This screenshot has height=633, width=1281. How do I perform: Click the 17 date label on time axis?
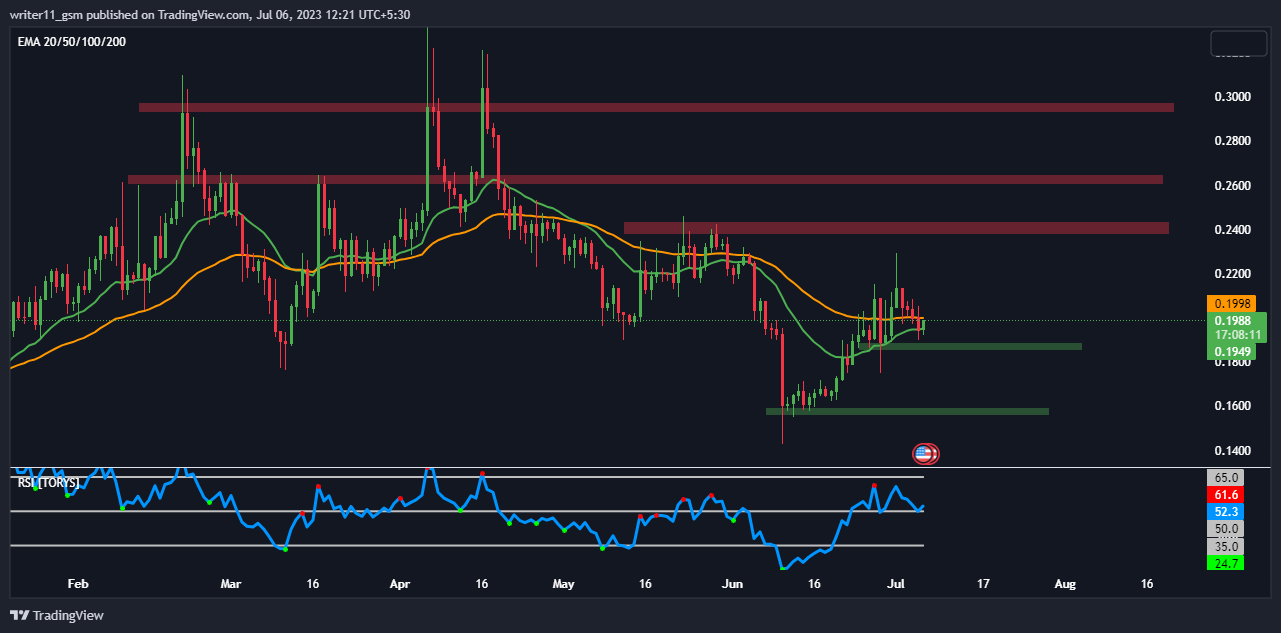[983, 583]
